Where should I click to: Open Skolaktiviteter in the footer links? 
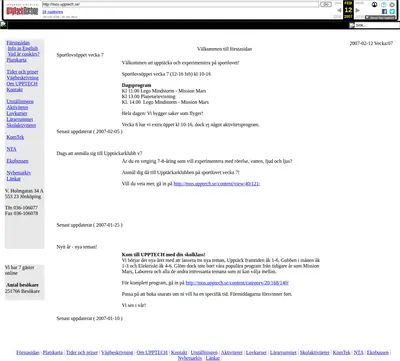[315, 352]
